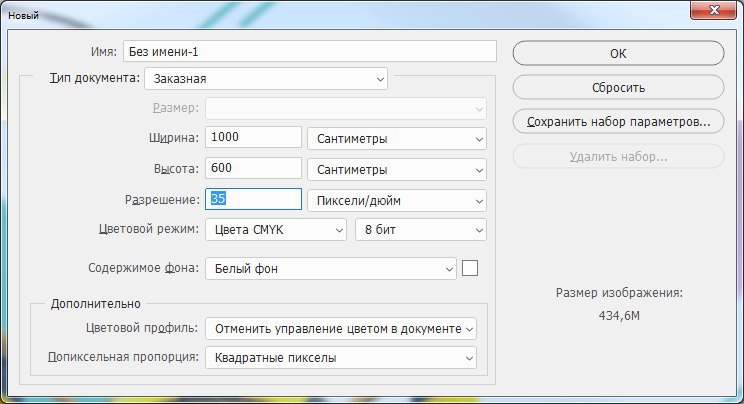Open the Ширина units dropdown
The height and width of the screenshot is (404, 744).
pos(397,139)
